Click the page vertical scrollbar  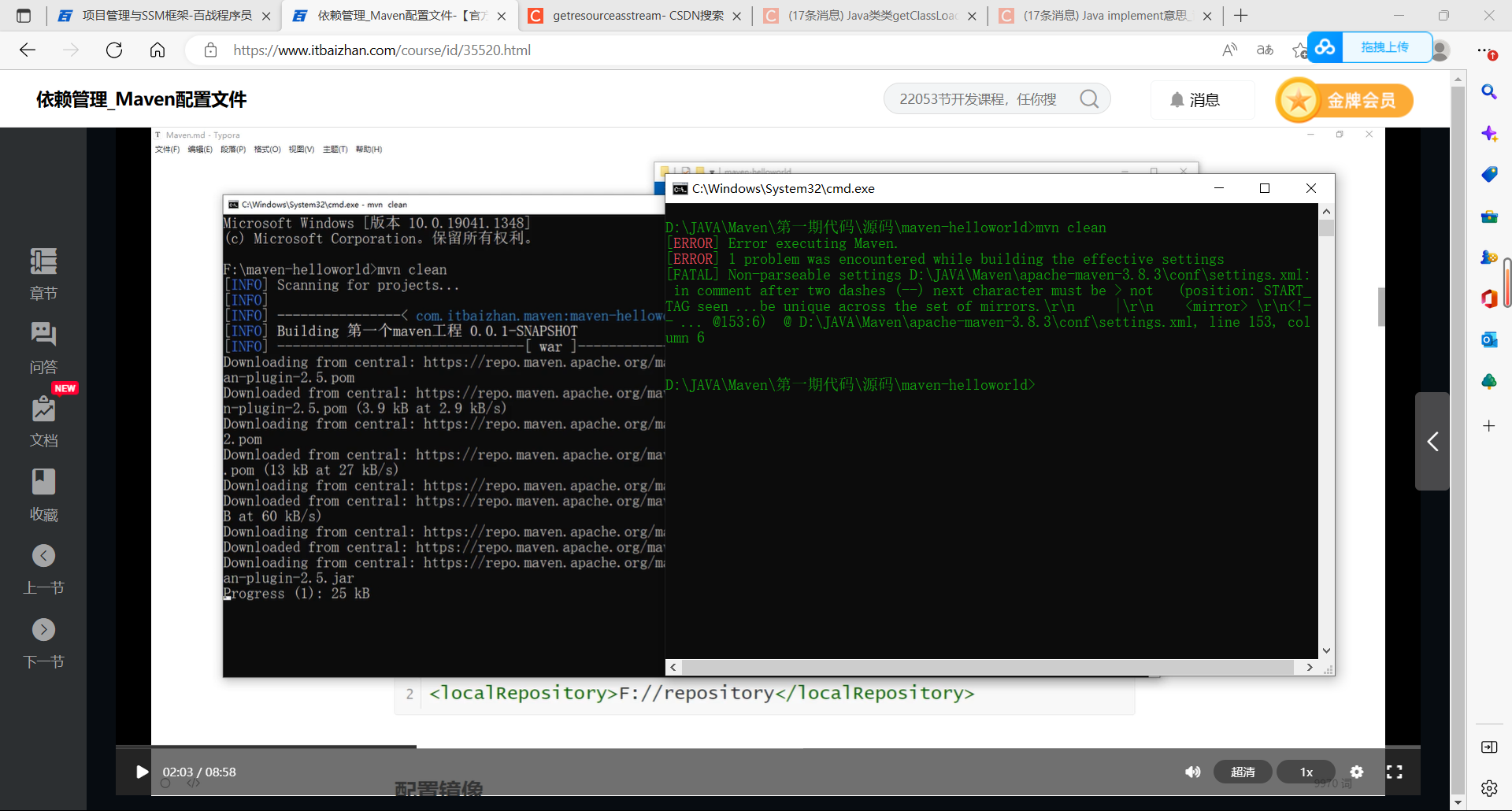pyautogui.click(x=1458, y=441)
